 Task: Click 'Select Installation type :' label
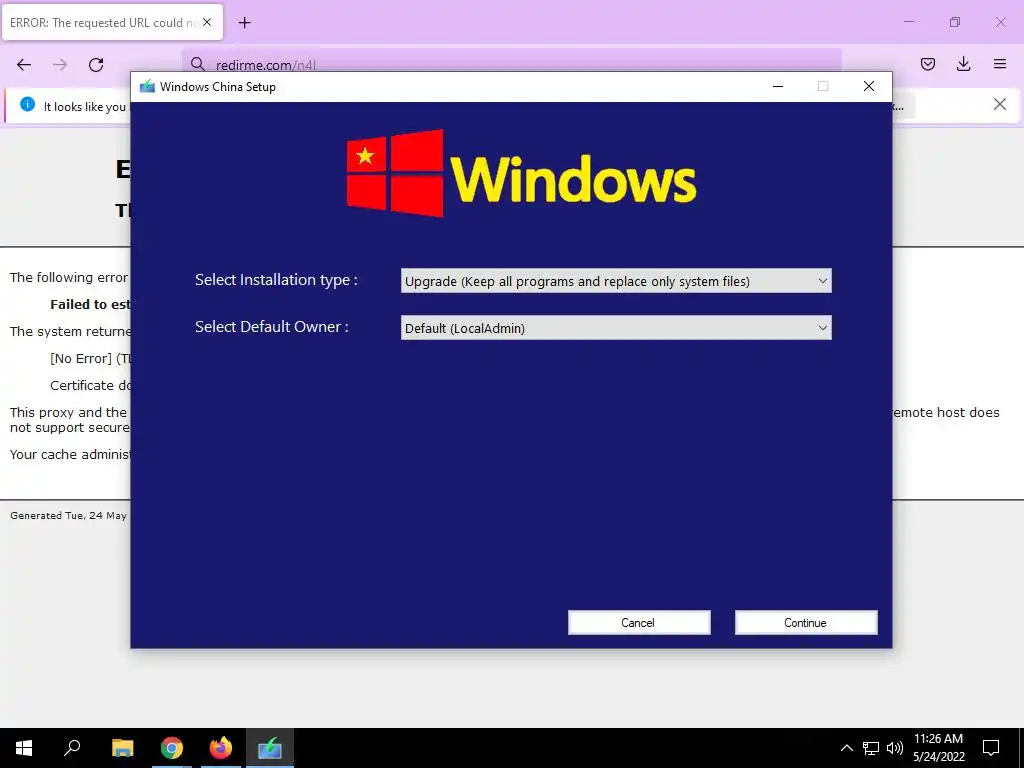[276, 280]
